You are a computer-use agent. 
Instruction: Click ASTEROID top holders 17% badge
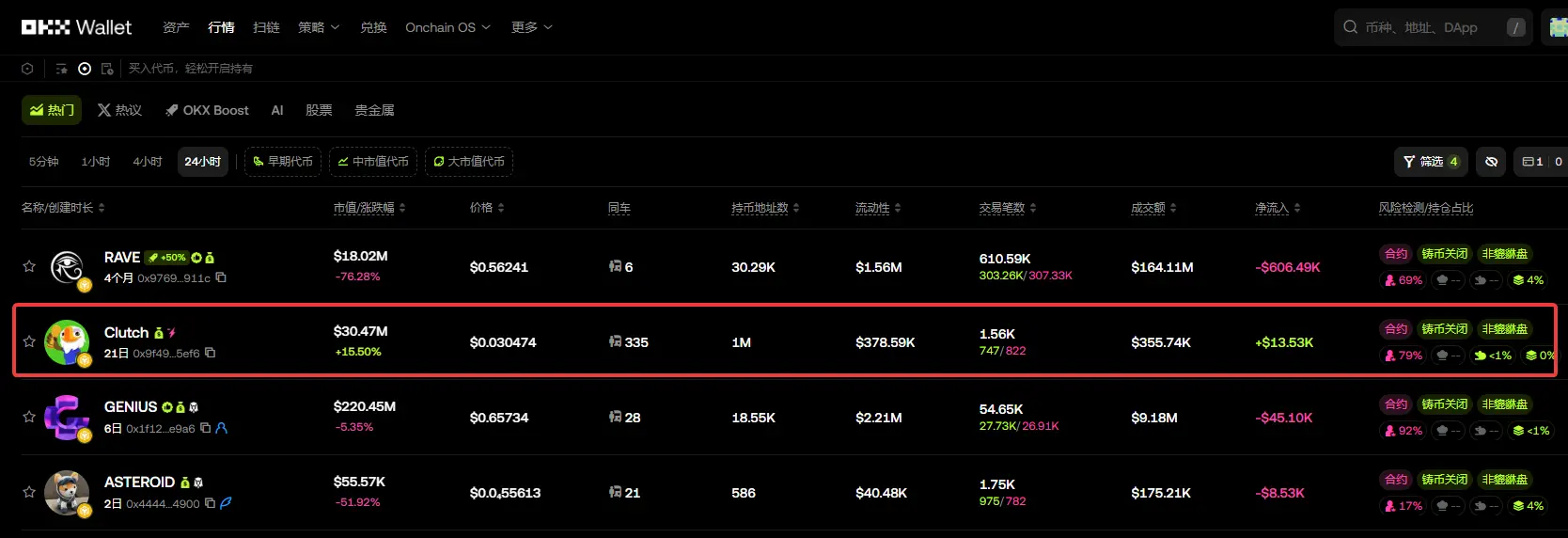point(1403,506)
